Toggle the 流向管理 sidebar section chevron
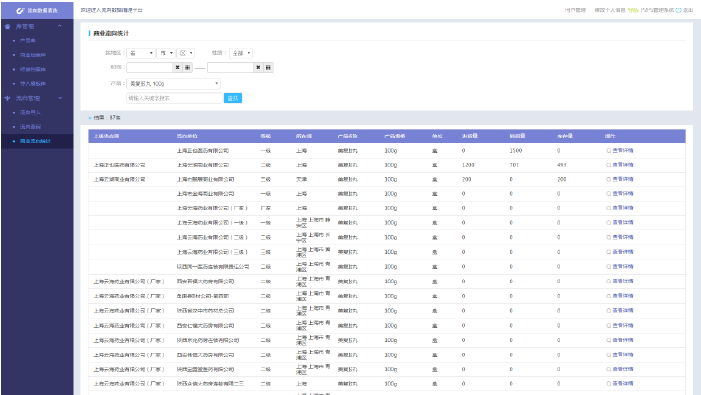701x395 pixels. (60, 98)
